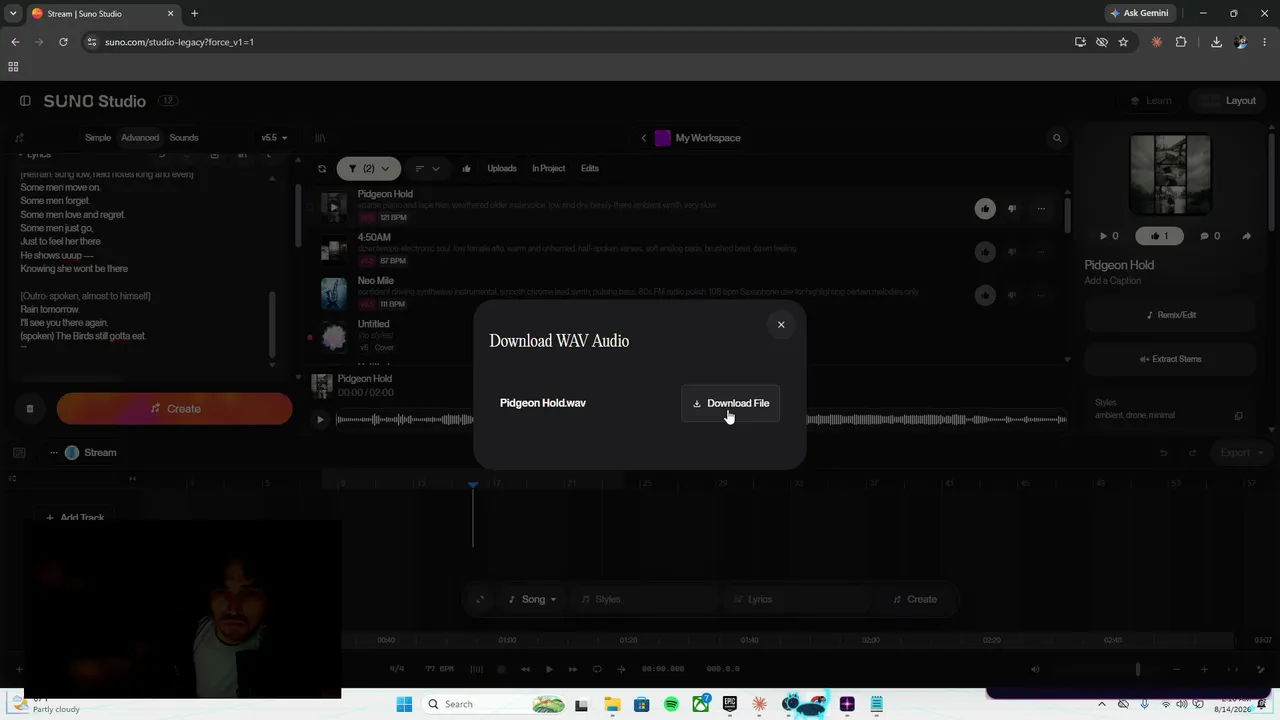The width and height of the screenshot is (1280, 720).
Task: Close the Download WAV Audio dialog
Action: click(x=781, y=324)
